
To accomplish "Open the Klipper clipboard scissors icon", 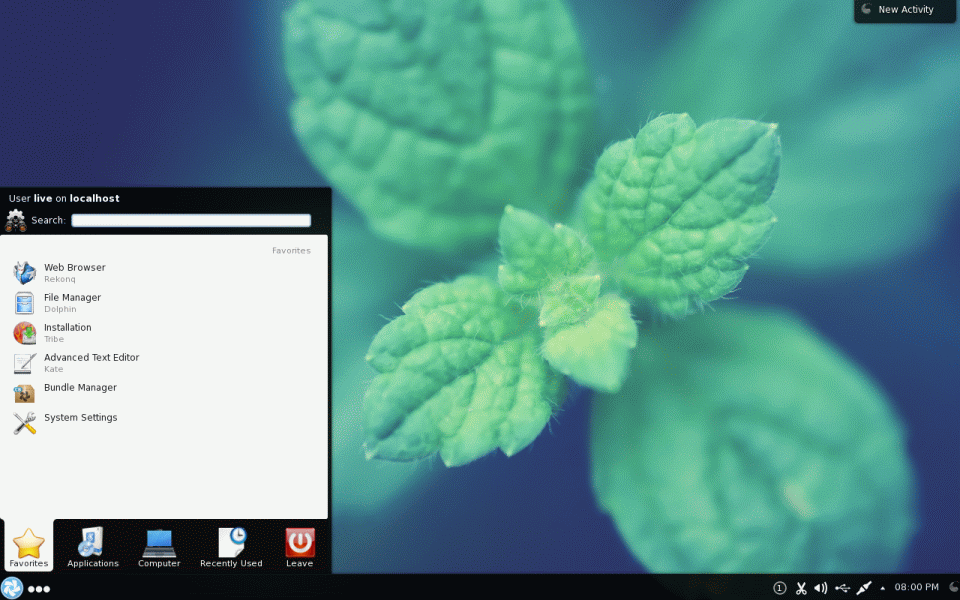I will tap(801, 588).
